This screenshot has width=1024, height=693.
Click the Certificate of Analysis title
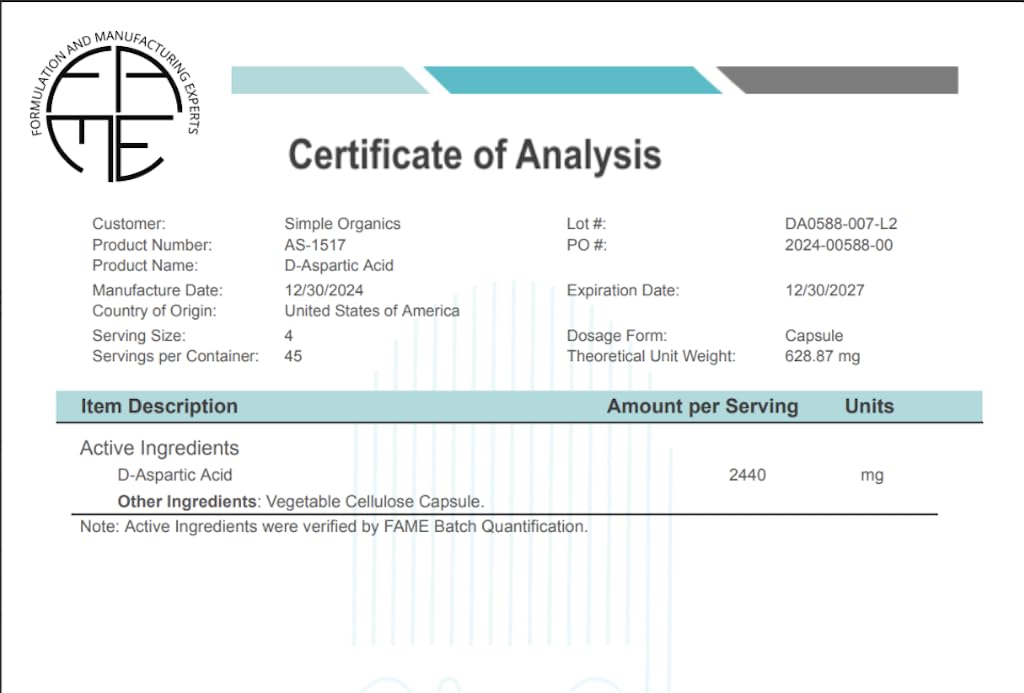[x=474, y=155]
